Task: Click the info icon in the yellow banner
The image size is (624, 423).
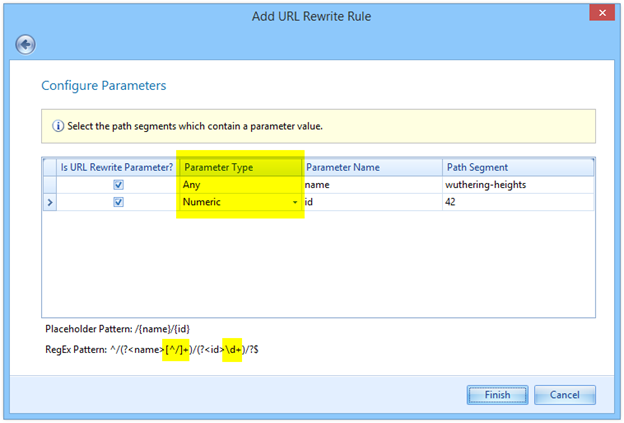Action: tap(58, 126)
